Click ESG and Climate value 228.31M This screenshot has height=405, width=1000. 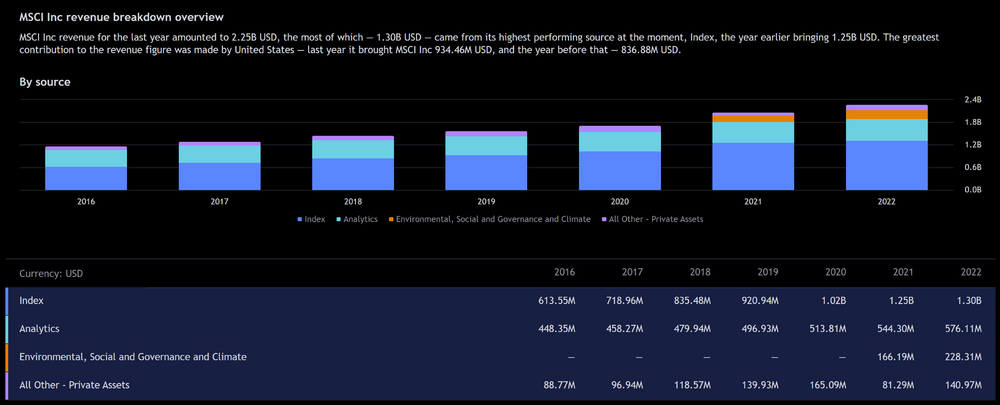962,357
